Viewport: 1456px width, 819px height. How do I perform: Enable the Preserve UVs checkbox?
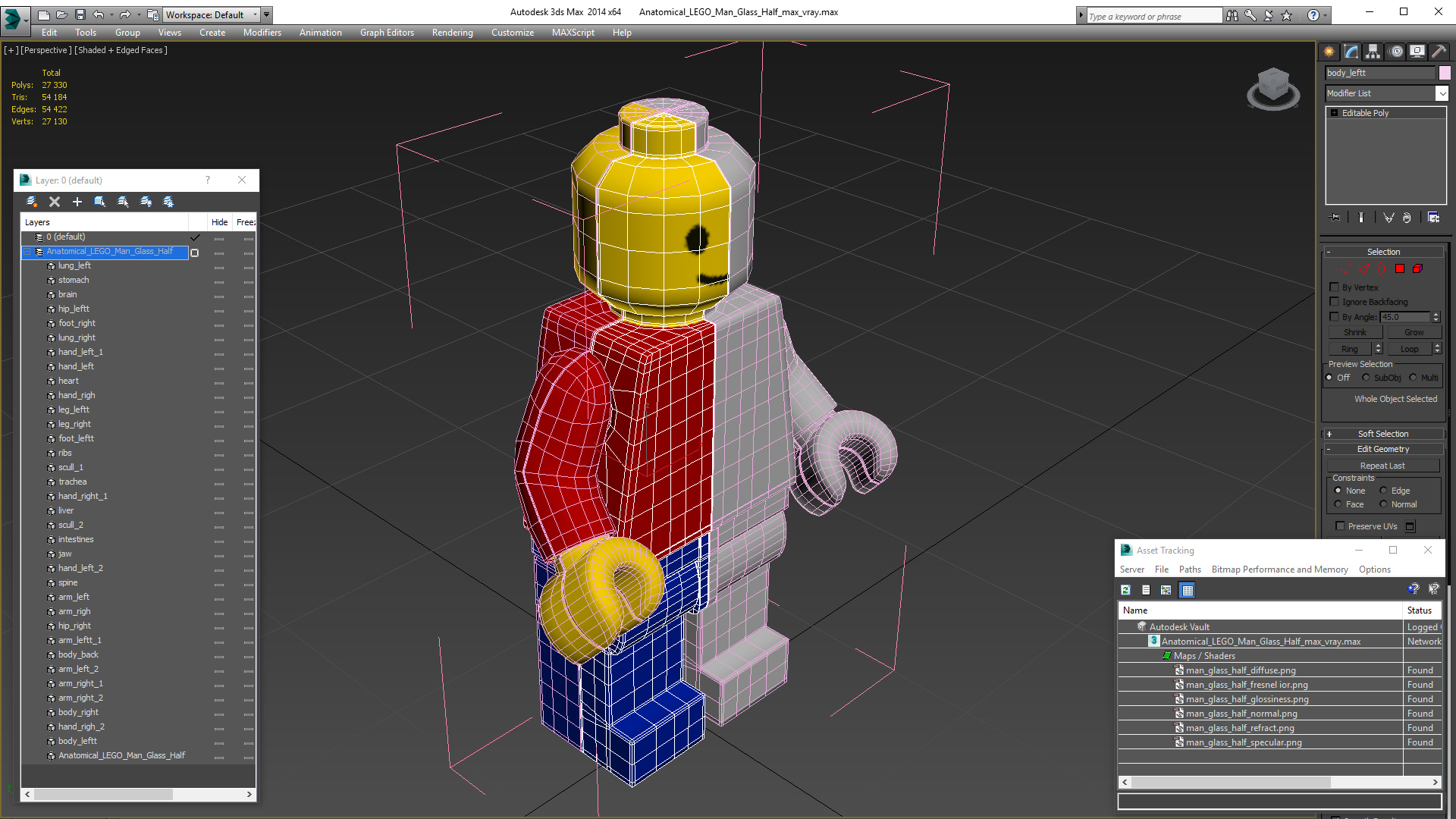1340,526
